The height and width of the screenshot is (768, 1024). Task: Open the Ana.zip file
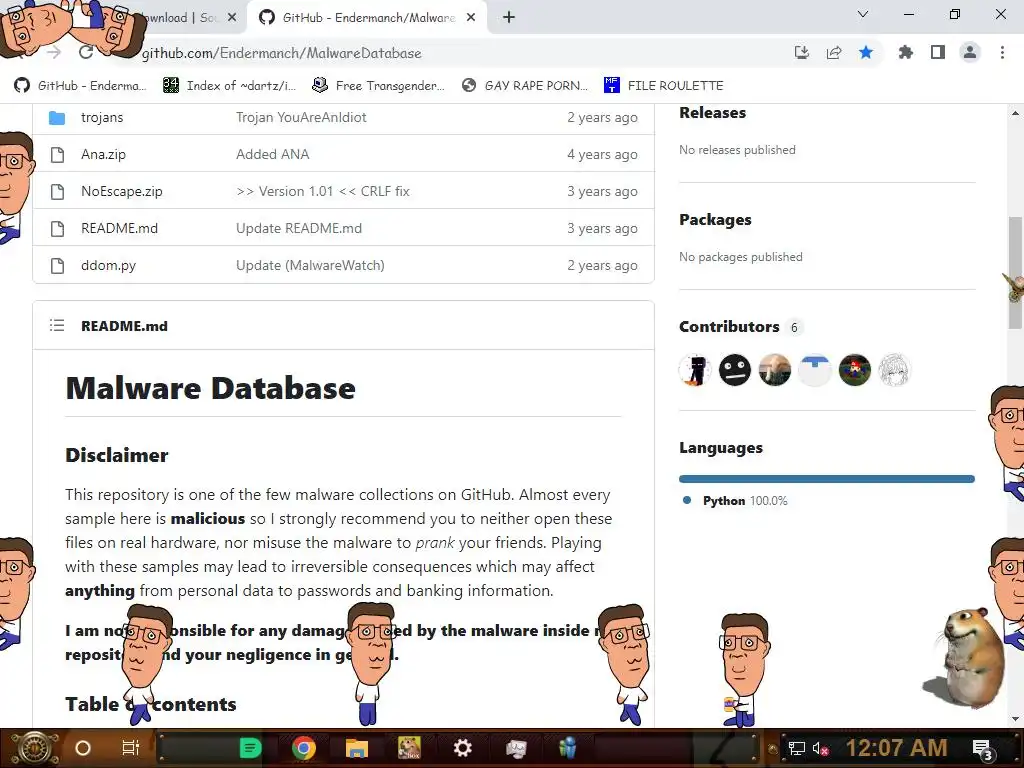[103, 154]
